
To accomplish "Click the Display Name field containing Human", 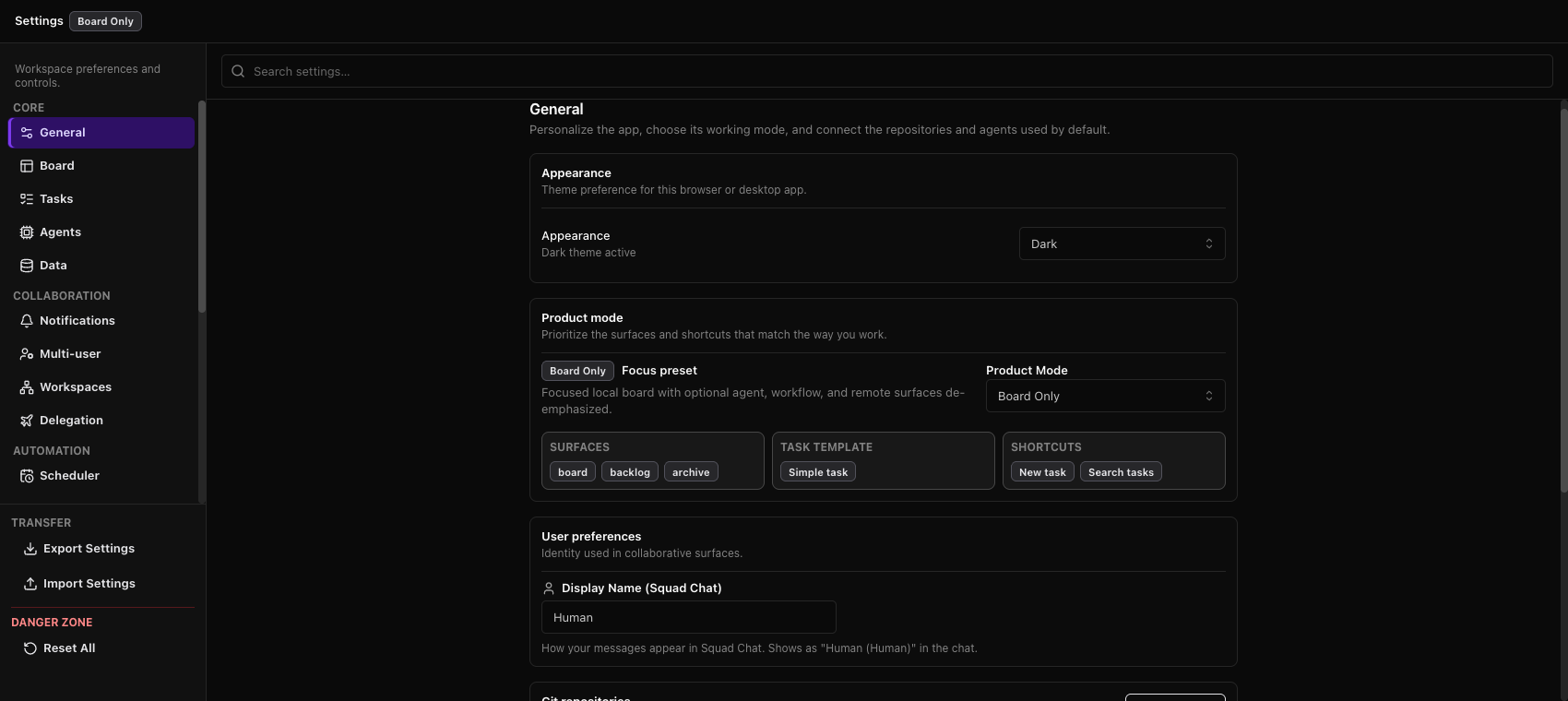I will [x=689, y=617].
